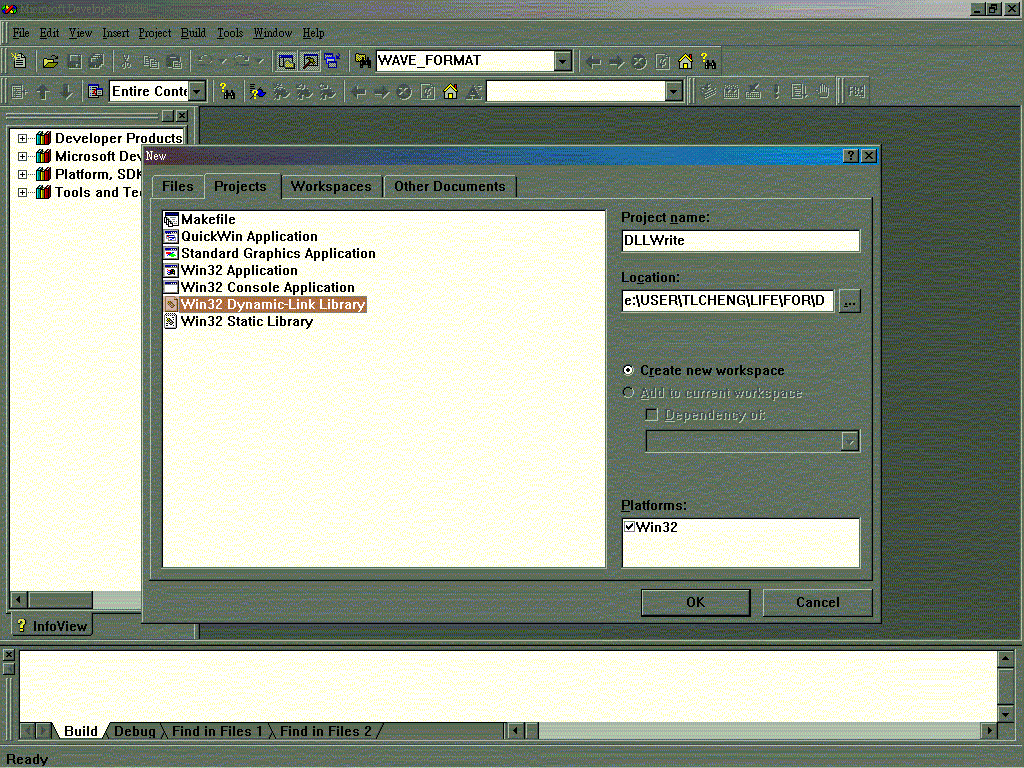Switch to the Other Documents tab

[450, 187]
